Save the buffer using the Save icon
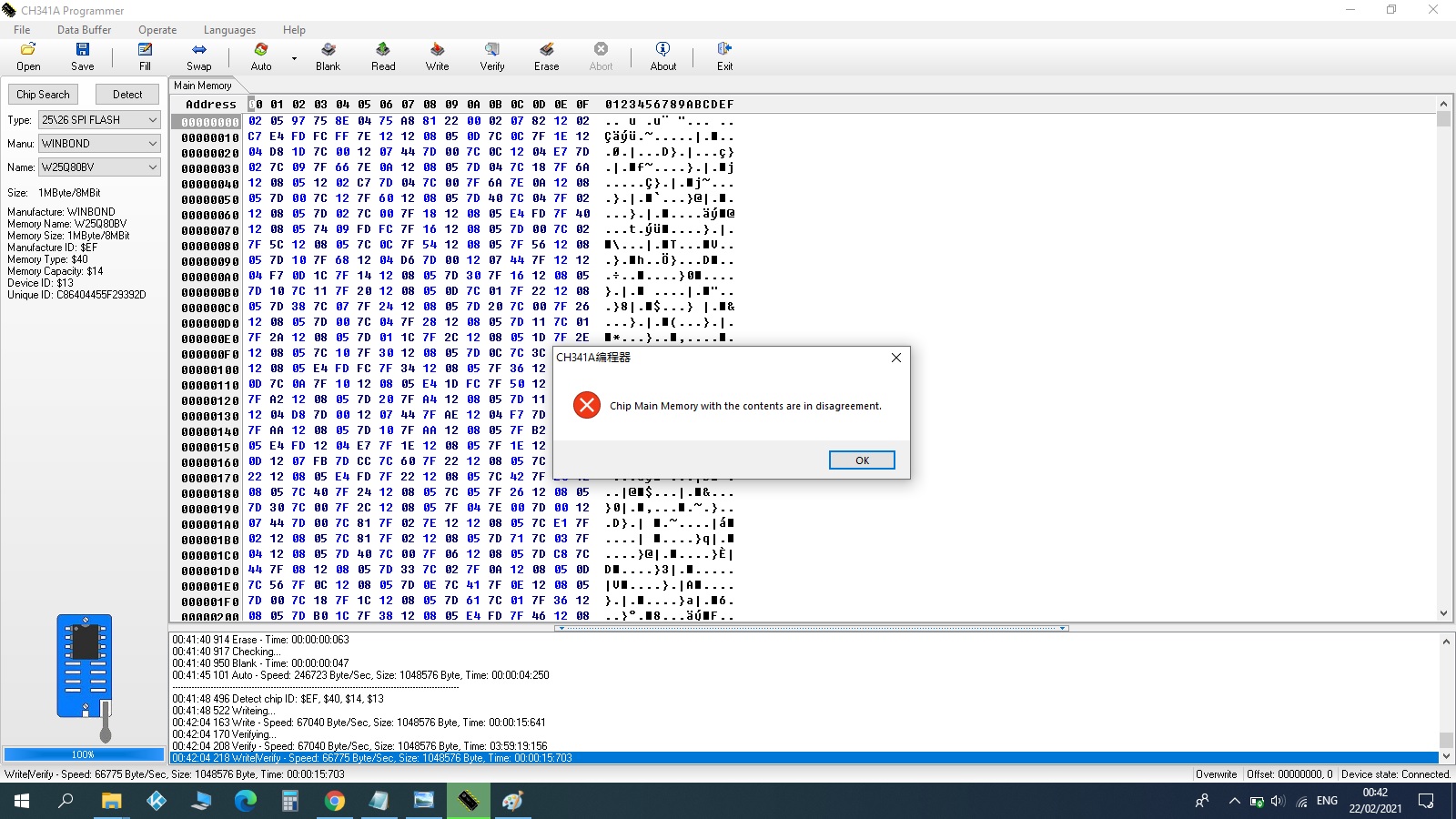 pos(83,56)
